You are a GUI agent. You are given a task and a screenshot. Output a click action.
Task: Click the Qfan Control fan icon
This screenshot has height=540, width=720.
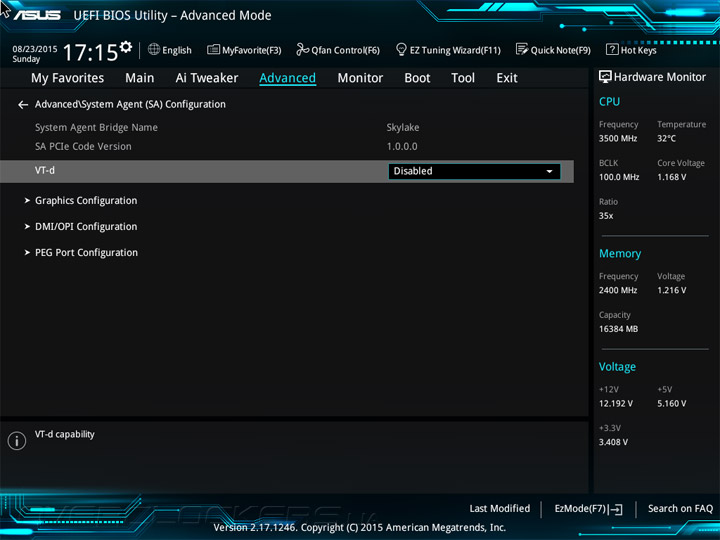(x=303, y=49)
